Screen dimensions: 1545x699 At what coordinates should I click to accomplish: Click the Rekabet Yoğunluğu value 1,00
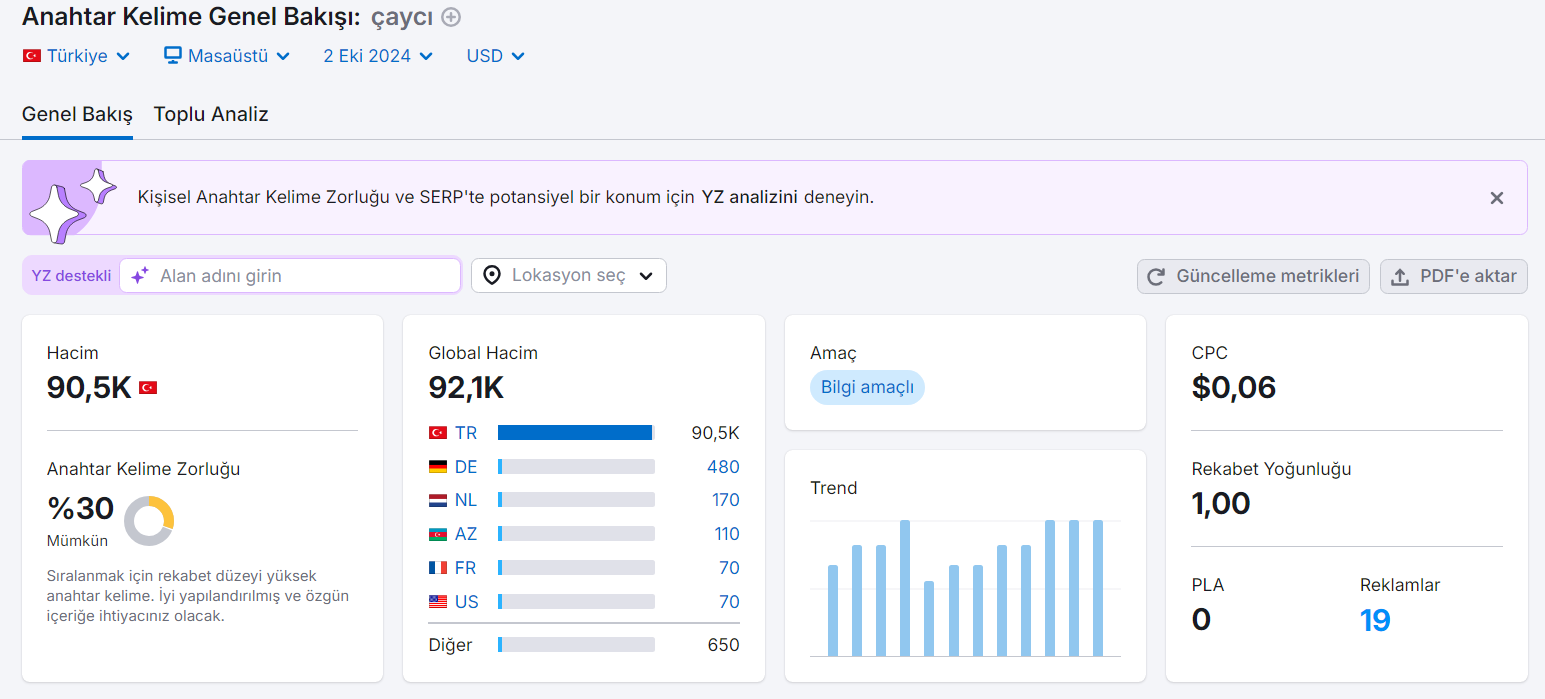point(1221,503)
